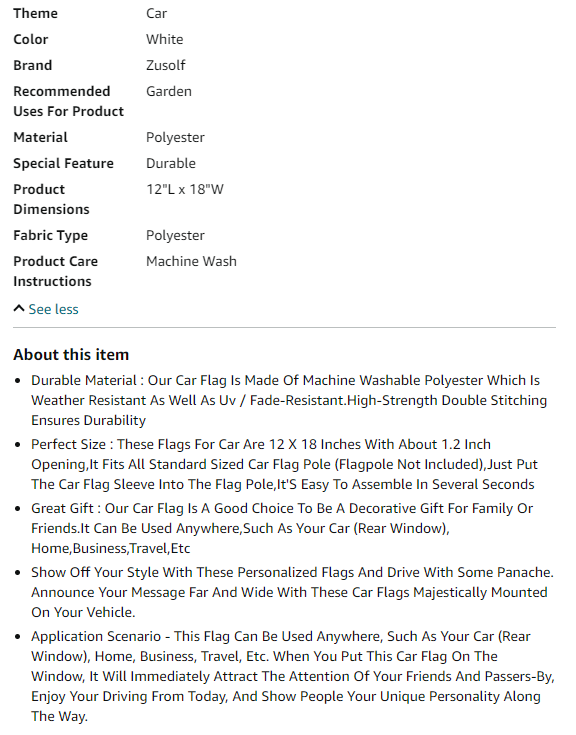This screenshot has height=735, width=576.
Task: Select the Machine Wash care instruction value
Action: (191, 261)
